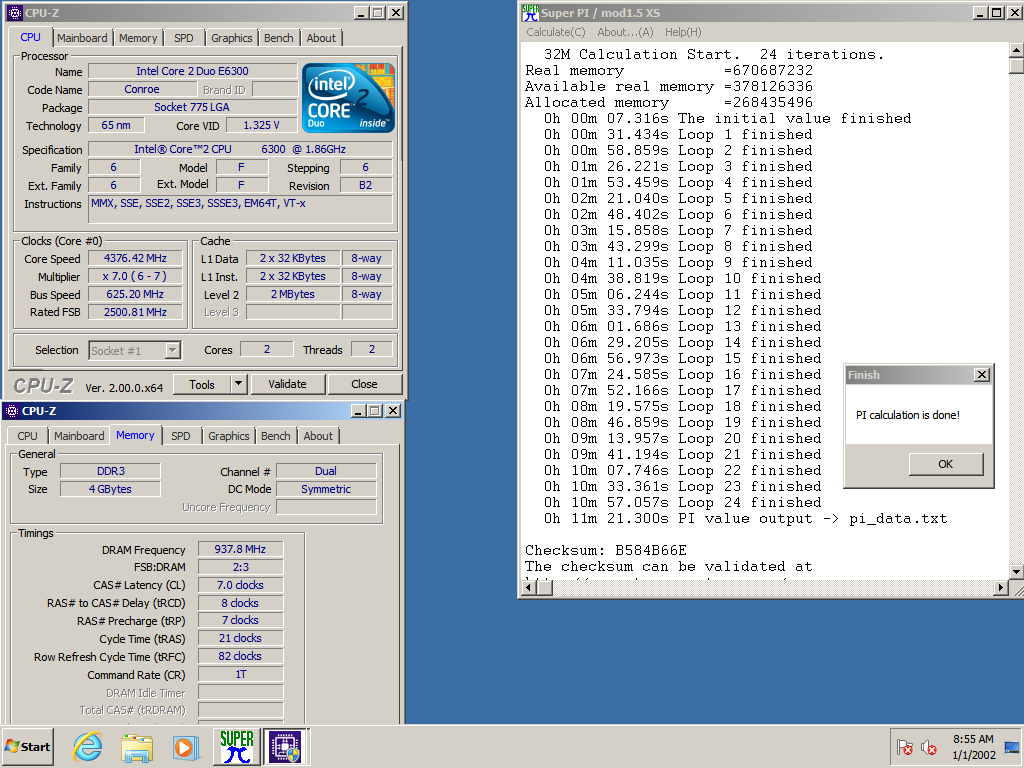Click the Core Speed value 4376.42 MHz
1024x768 pixels.
[135, 258]
